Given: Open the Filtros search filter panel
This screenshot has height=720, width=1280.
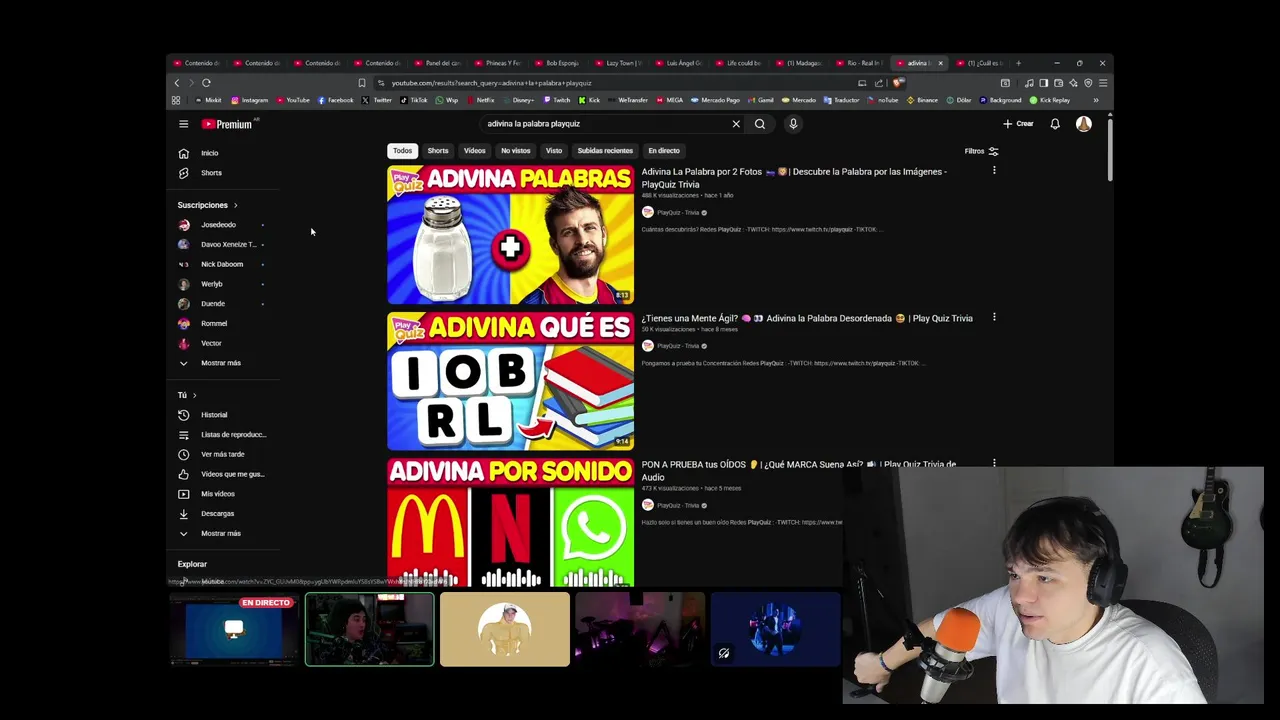Looking at the screenshot, I should click(982, 151).
